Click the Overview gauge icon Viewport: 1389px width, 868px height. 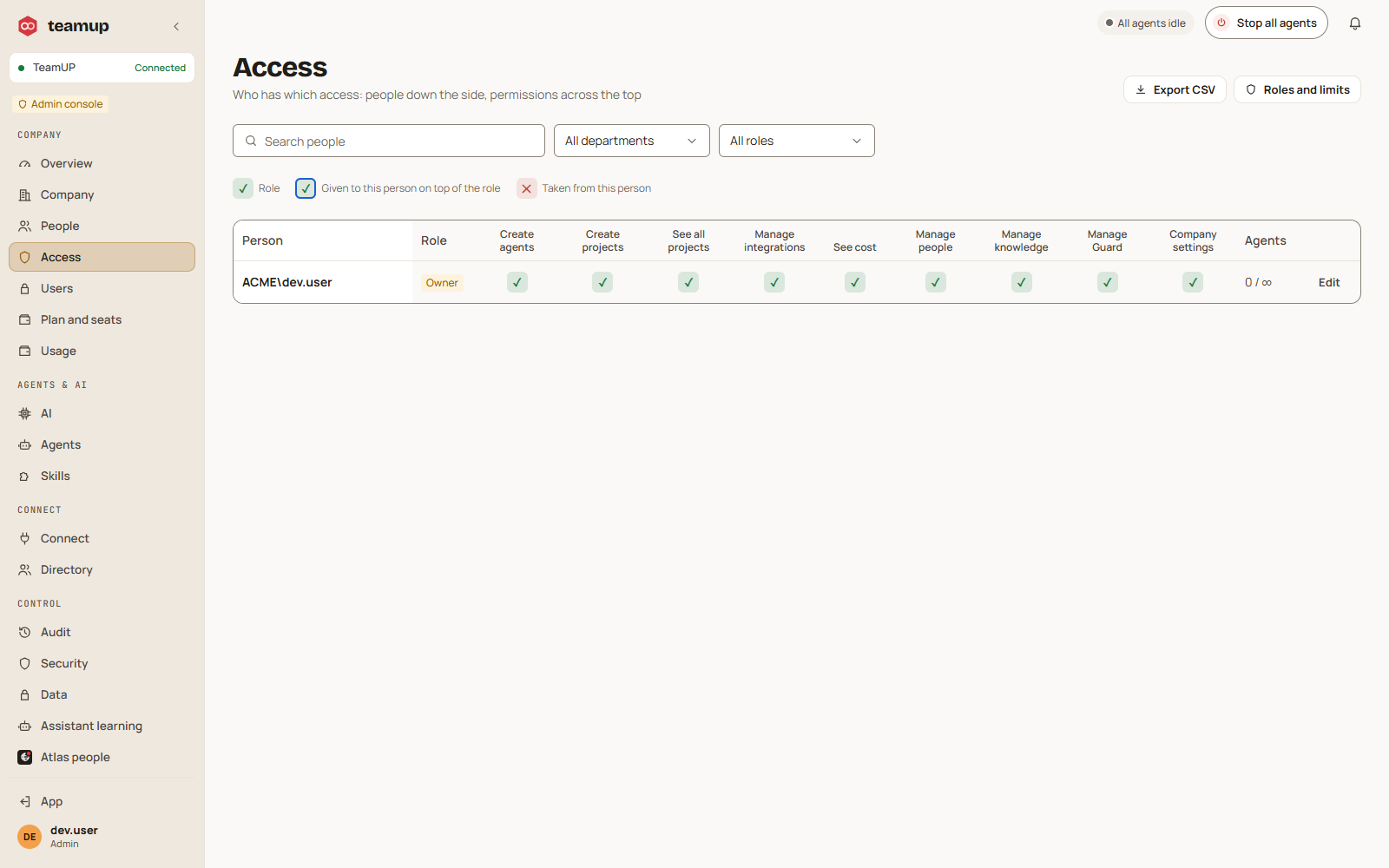pyautogui.click(x=25, y=163)
